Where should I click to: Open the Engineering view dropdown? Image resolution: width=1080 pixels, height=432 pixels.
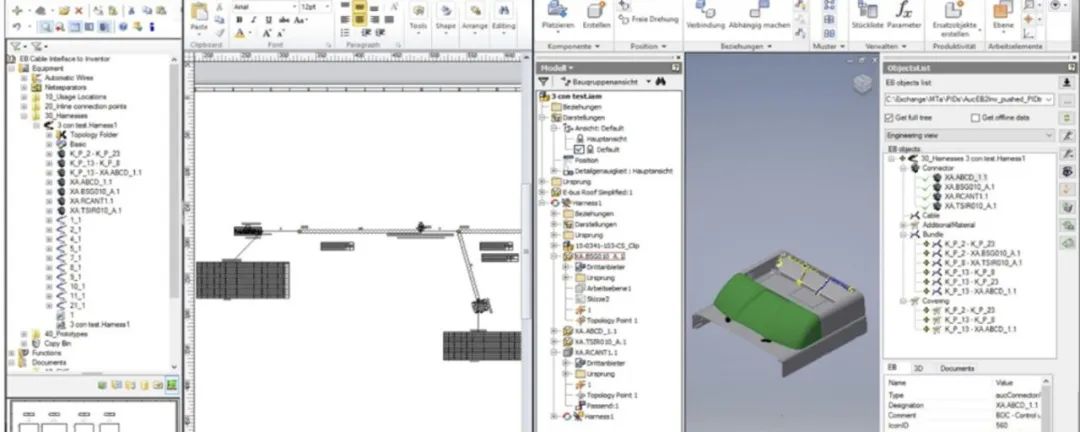click(x=968, y=133)
